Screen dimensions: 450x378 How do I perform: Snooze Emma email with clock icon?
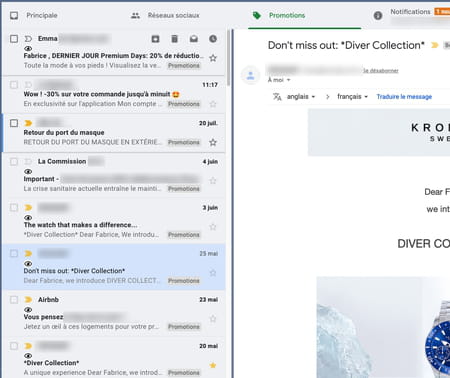[x=213, y=39]
